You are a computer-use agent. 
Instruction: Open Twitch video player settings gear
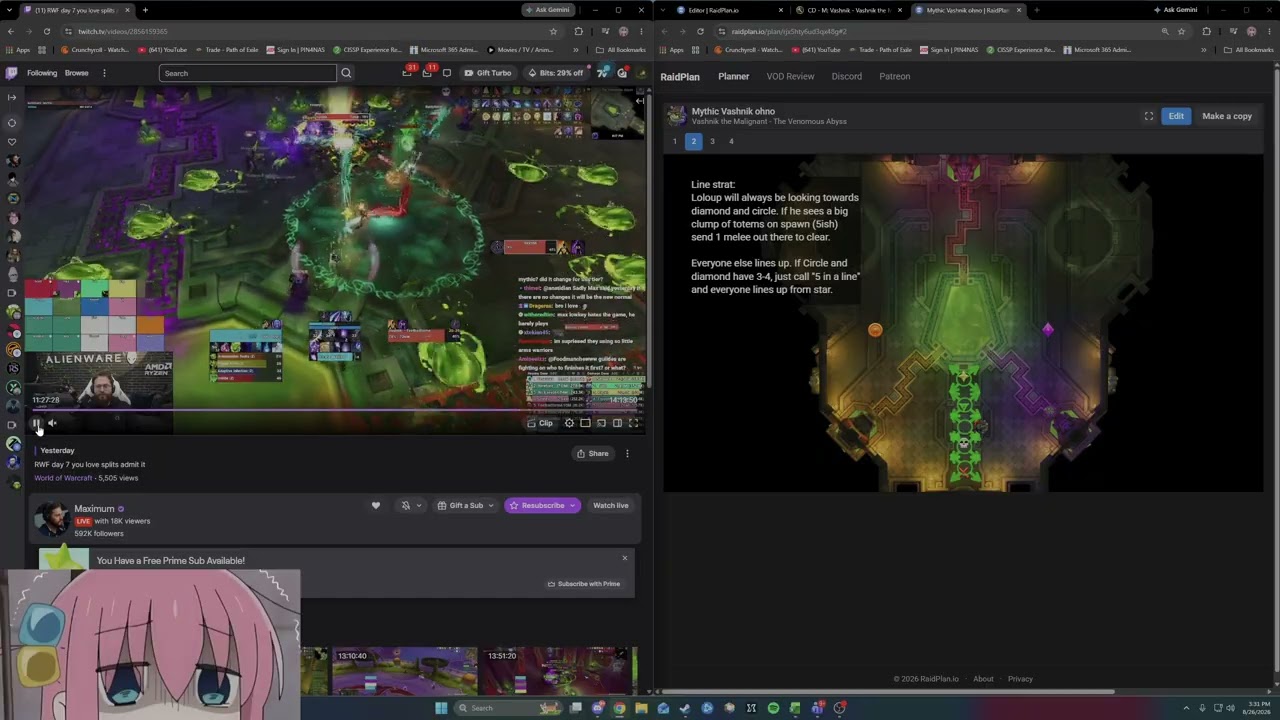point(569,423)
